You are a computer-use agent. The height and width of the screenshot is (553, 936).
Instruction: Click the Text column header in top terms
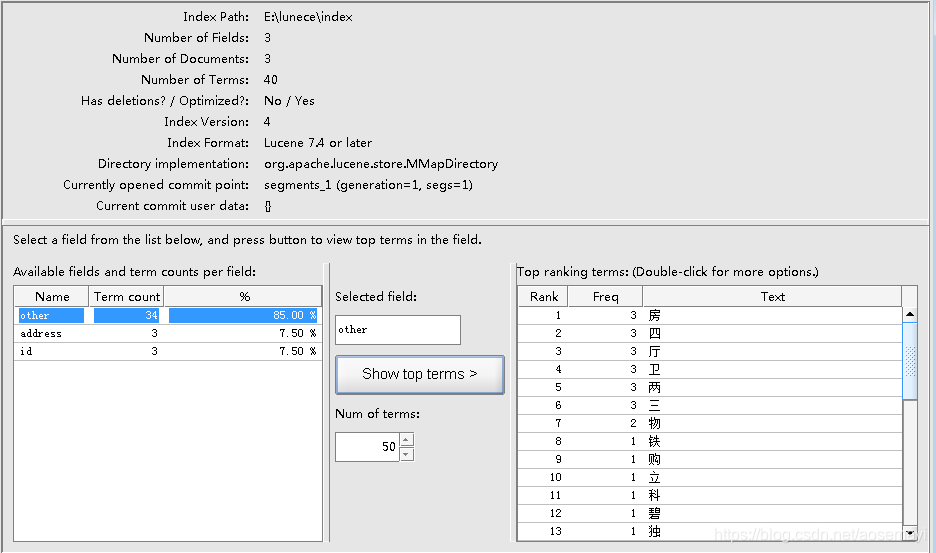click(x=772, y=297)
